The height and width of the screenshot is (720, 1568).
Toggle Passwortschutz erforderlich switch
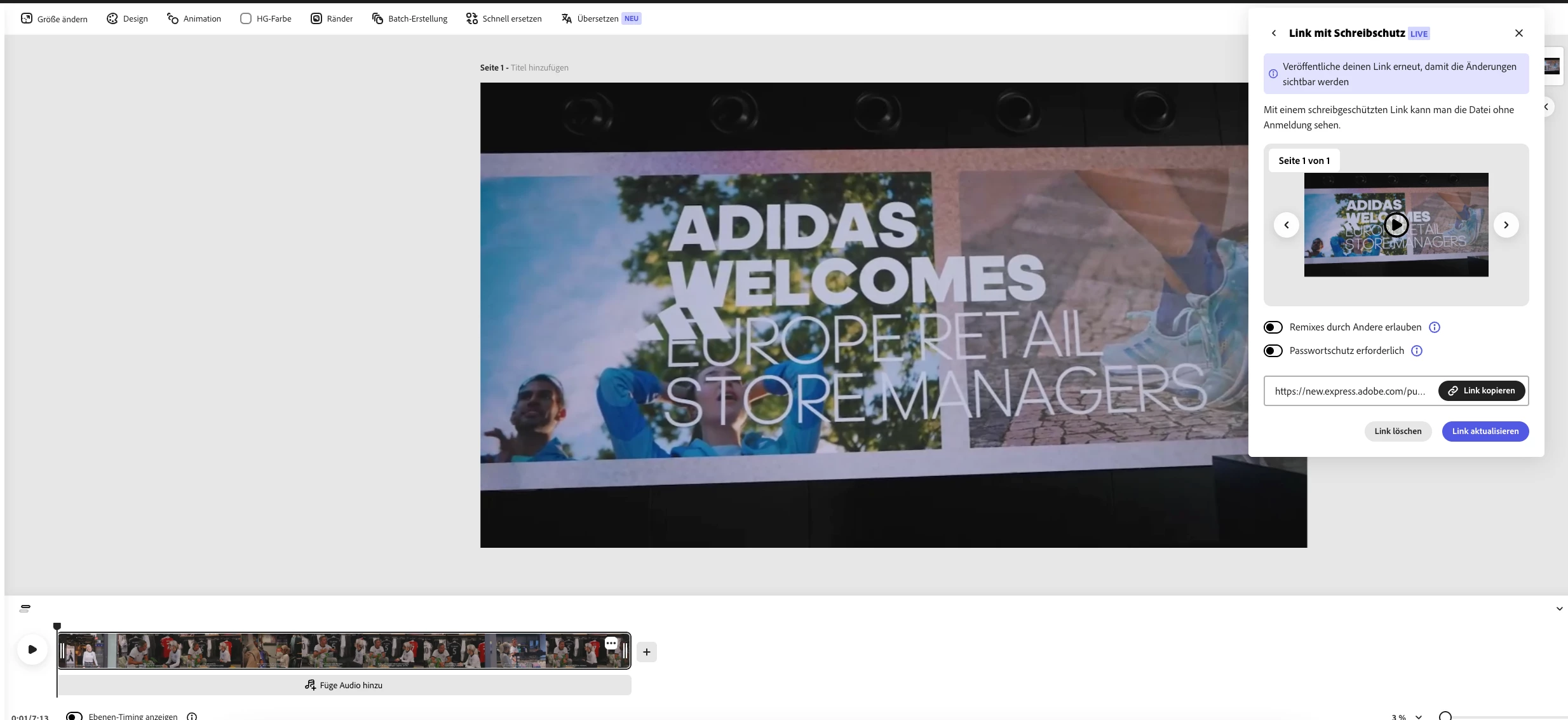1273,351
